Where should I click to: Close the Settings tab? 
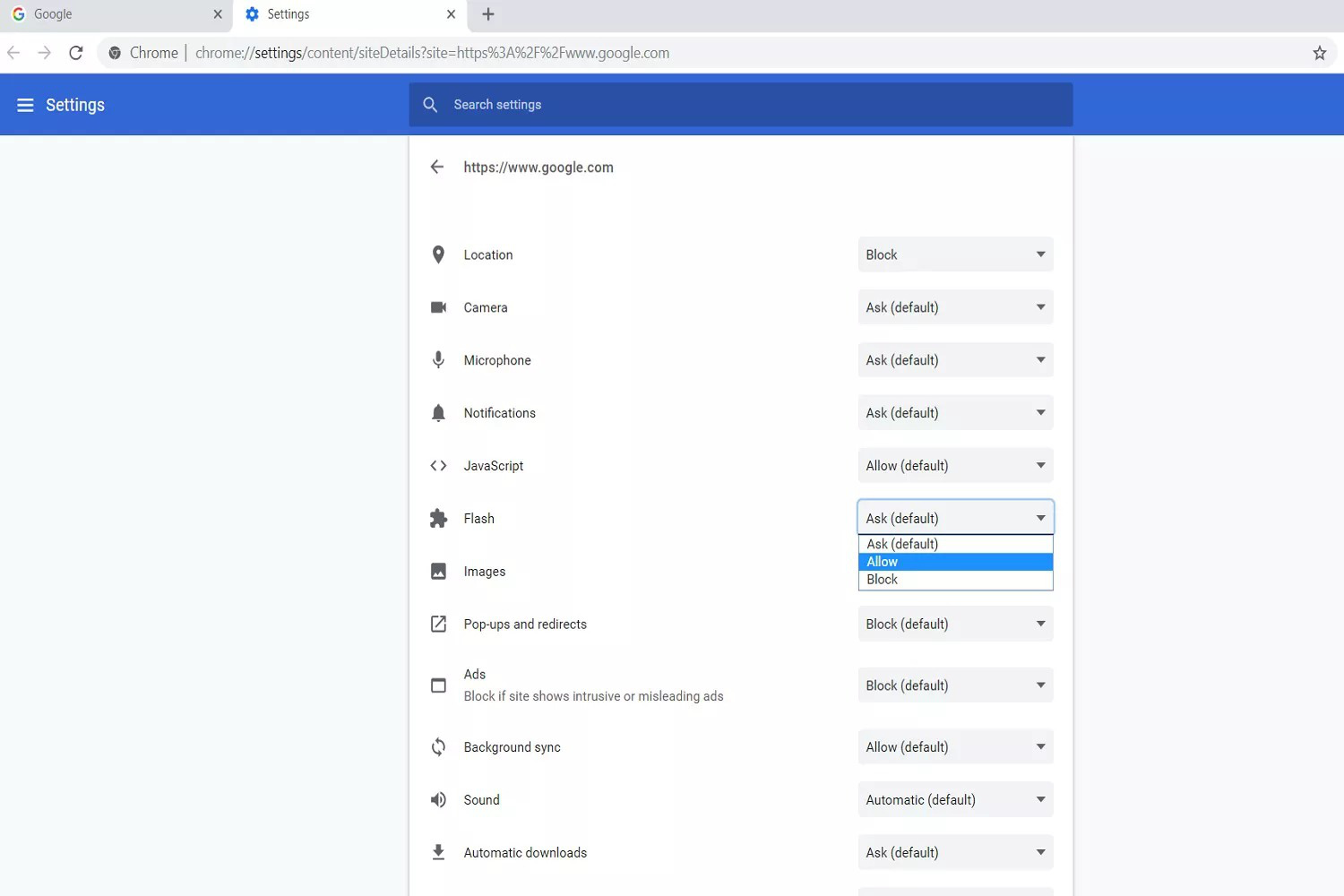pyautogui.click(x=451, y=14)
